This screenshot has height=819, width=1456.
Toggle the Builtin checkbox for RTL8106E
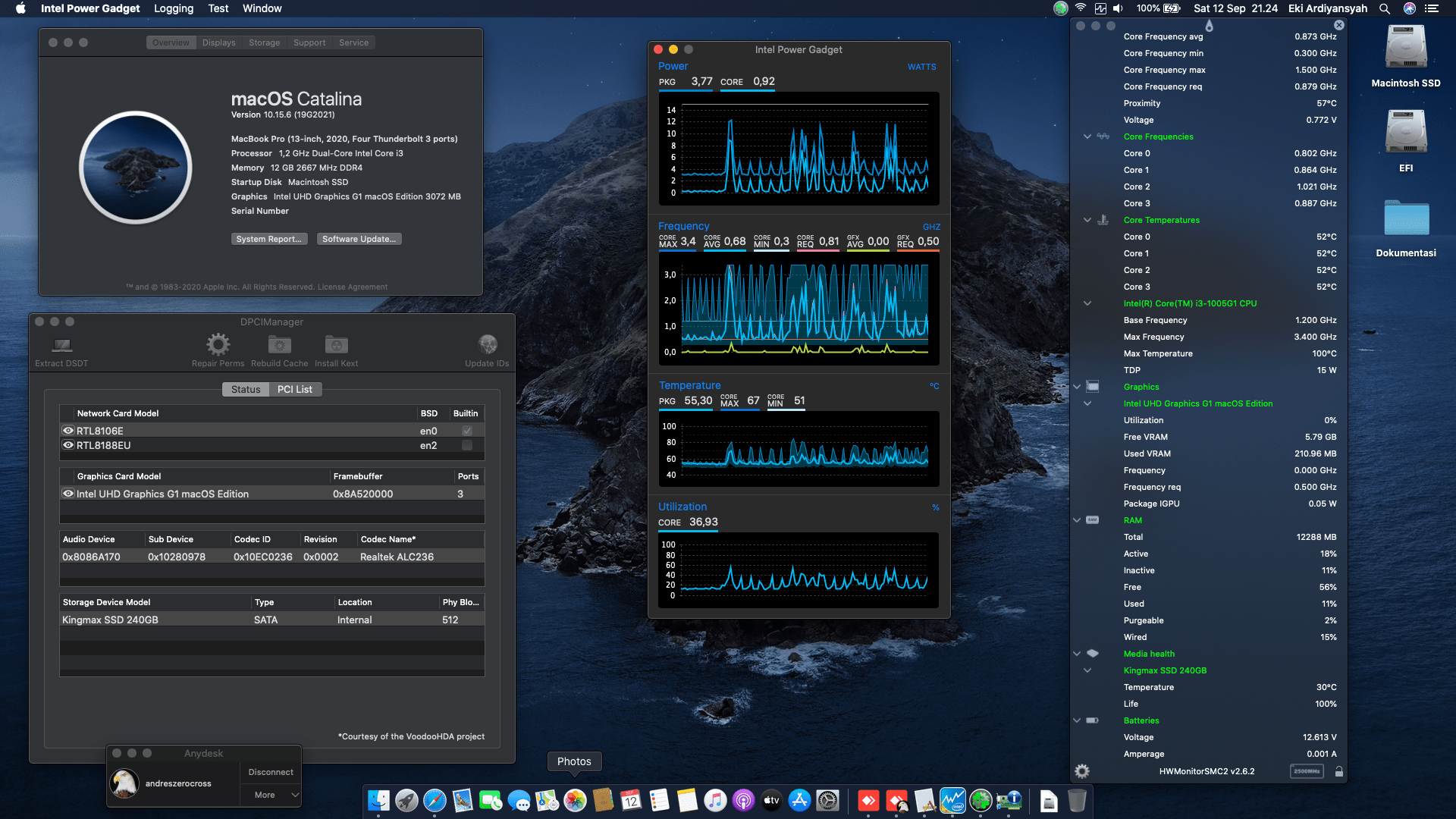(467, 430)
